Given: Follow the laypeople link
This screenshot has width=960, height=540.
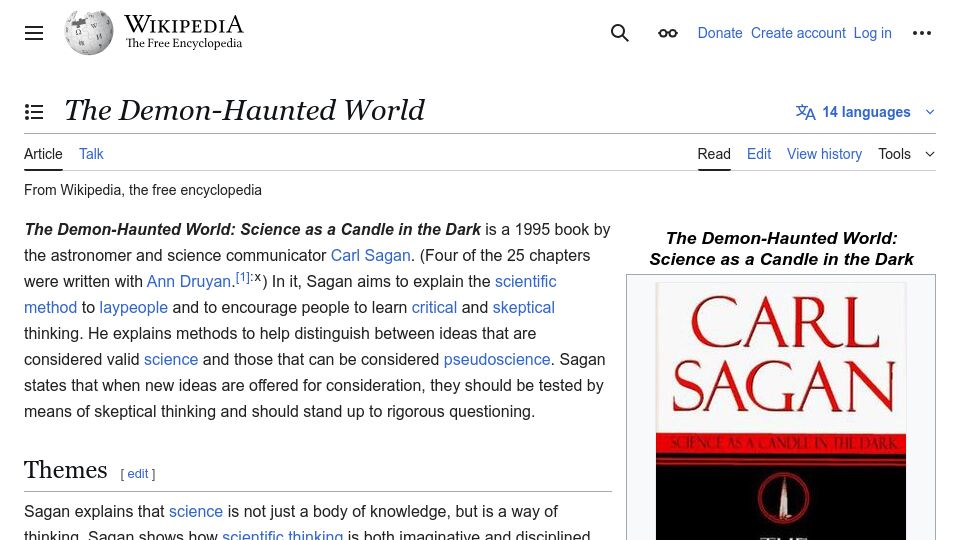Looking at the screenshot, I should click(133, 307).
